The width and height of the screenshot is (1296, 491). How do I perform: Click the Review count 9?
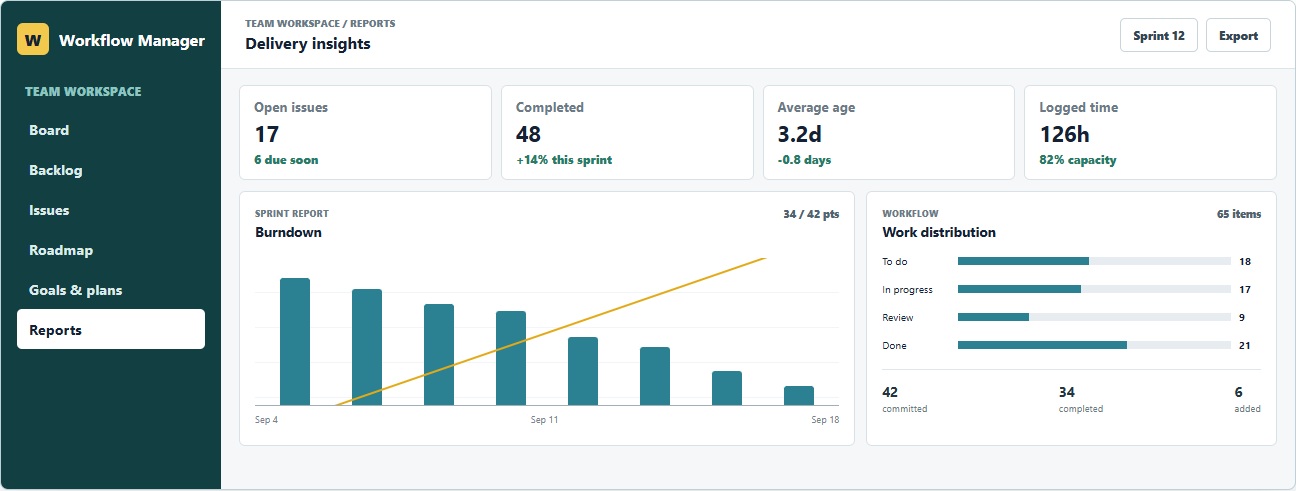1241,318
